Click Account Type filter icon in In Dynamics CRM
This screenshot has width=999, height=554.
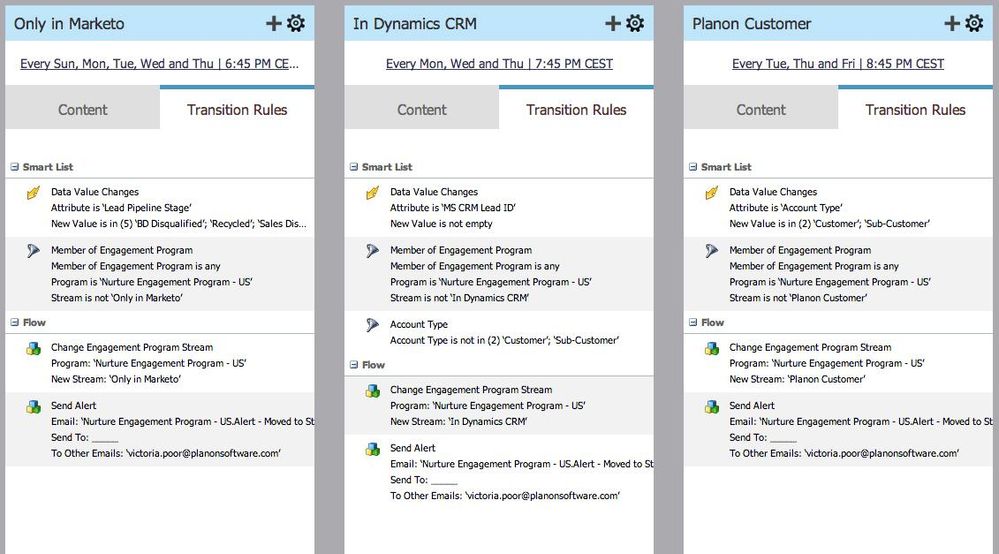pos(373,325)
